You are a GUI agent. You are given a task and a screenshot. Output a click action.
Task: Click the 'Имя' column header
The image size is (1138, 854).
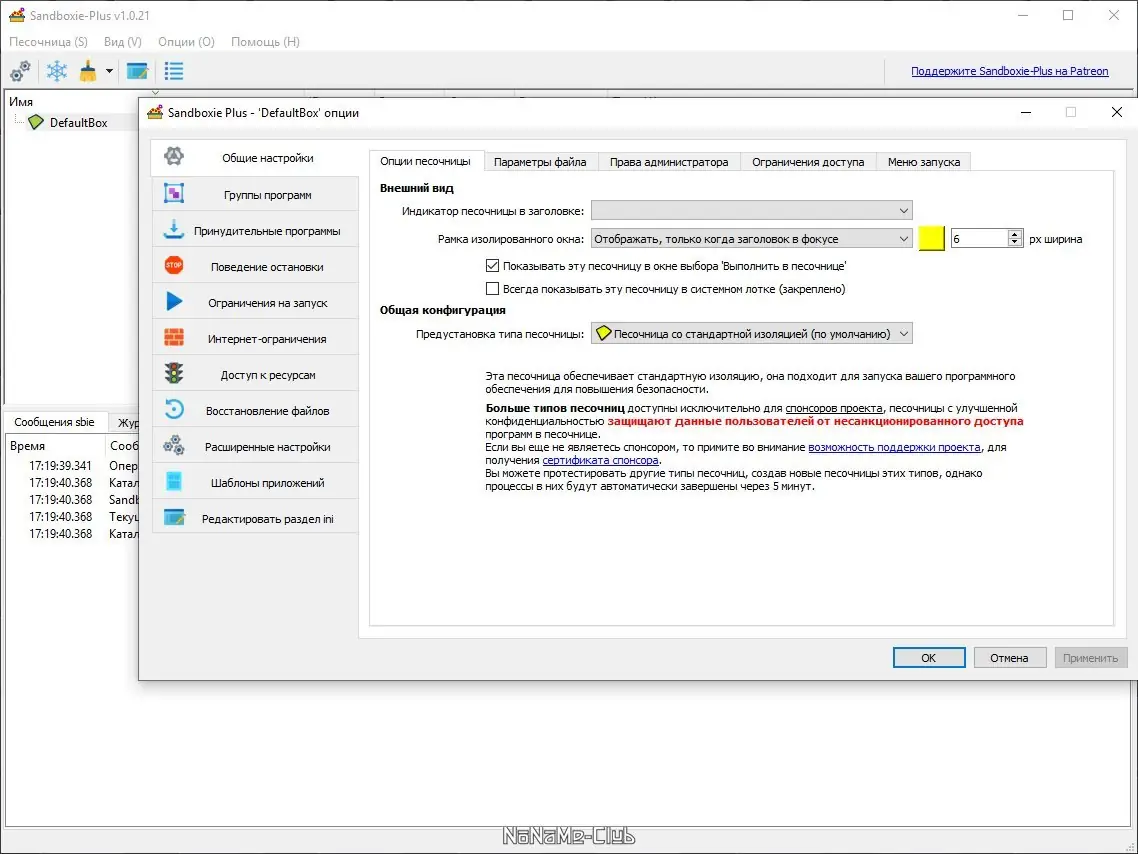[x=21, y=102]
